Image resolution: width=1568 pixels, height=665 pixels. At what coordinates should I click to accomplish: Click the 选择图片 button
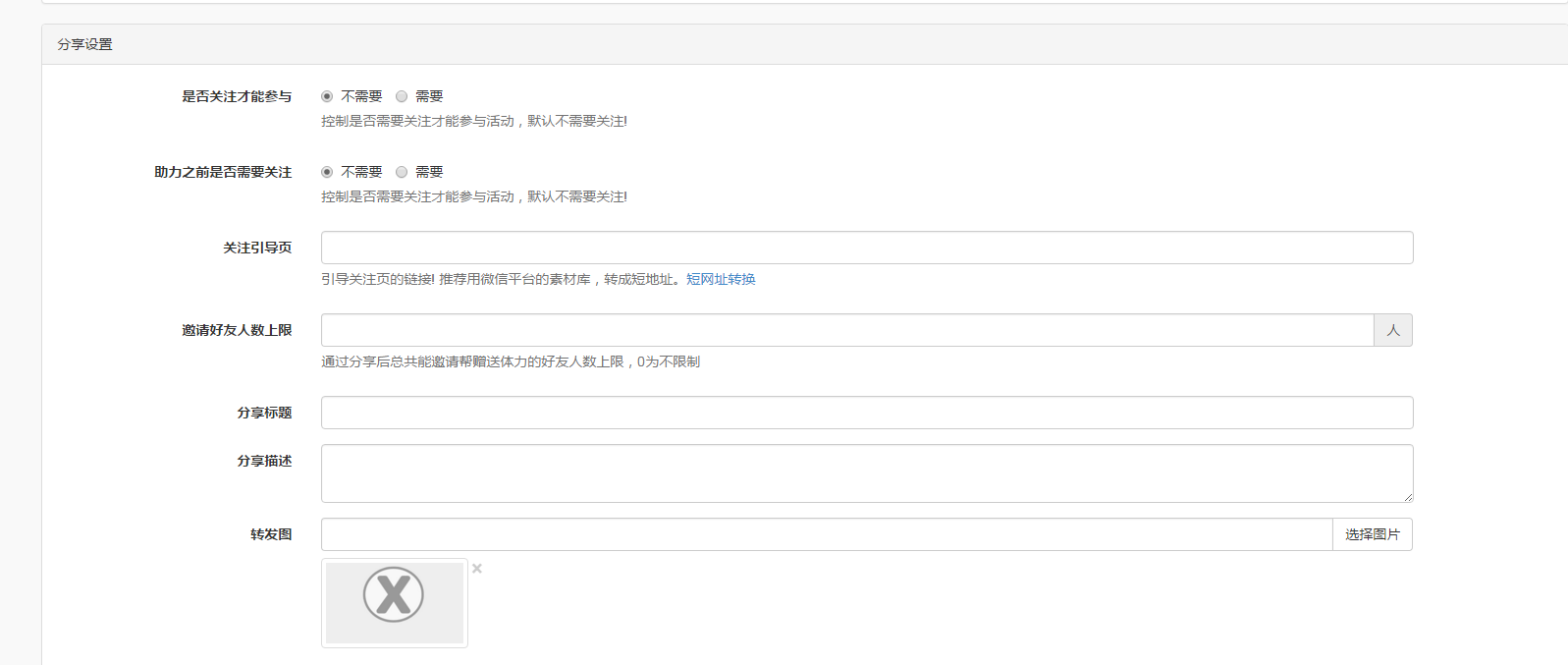point(1373,534)
